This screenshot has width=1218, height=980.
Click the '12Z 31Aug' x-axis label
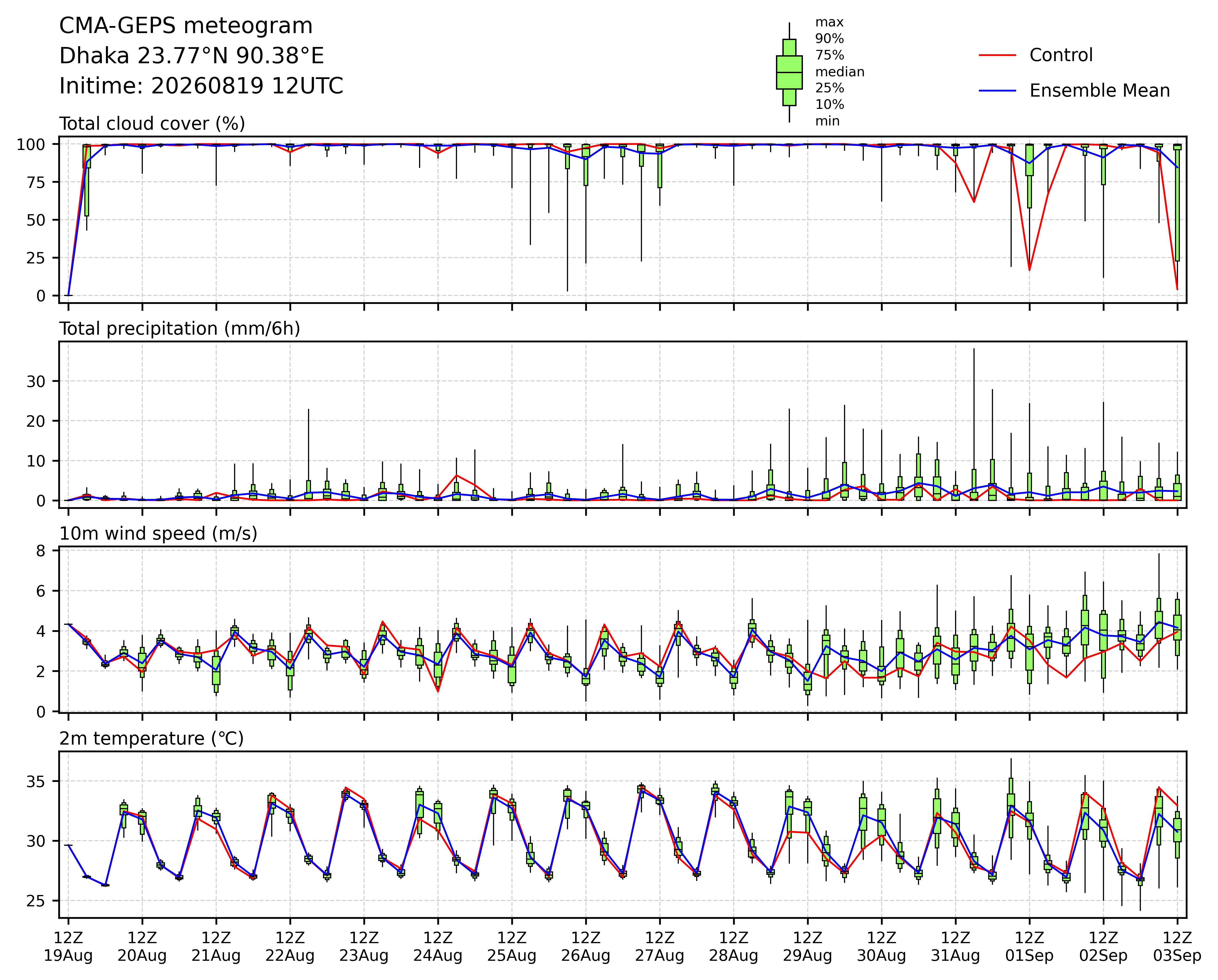955,947
